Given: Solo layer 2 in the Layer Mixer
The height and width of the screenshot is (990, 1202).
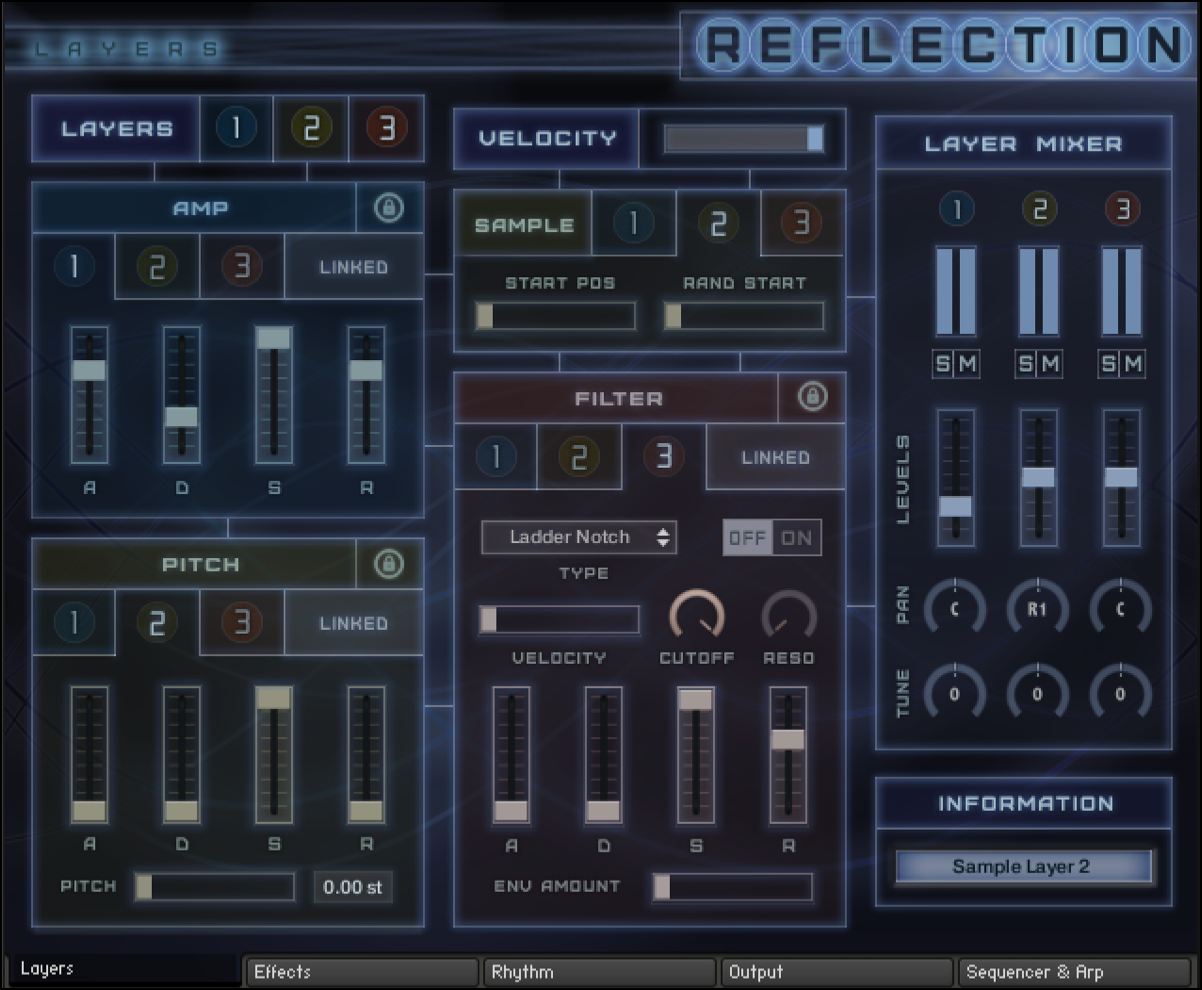Looking at the screenshot, I should [1027, 365].
